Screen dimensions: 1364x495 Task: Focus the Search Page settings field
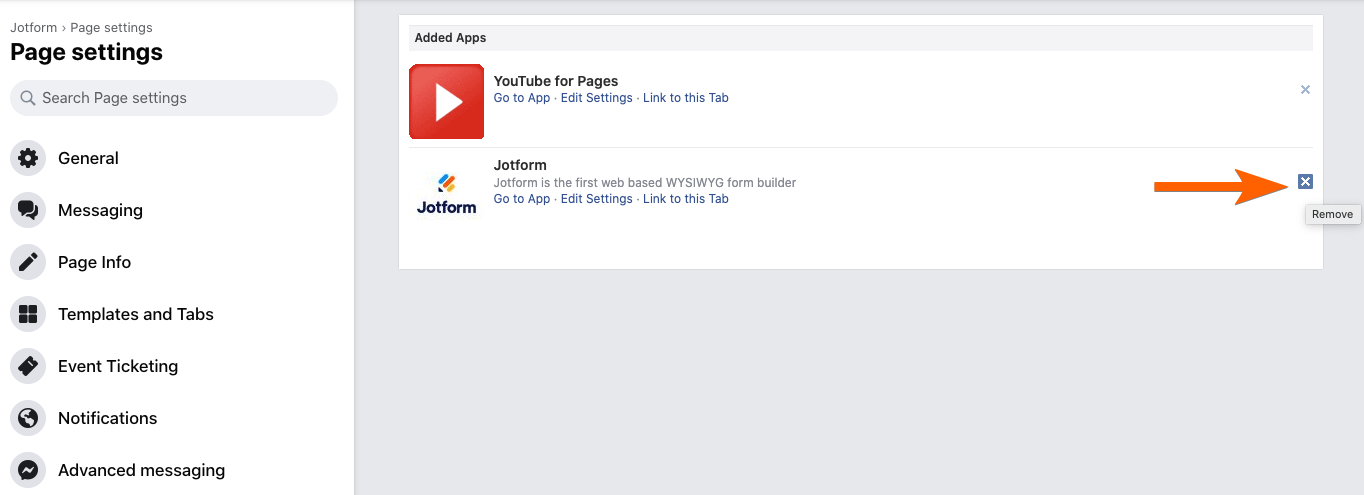(174, 98)
